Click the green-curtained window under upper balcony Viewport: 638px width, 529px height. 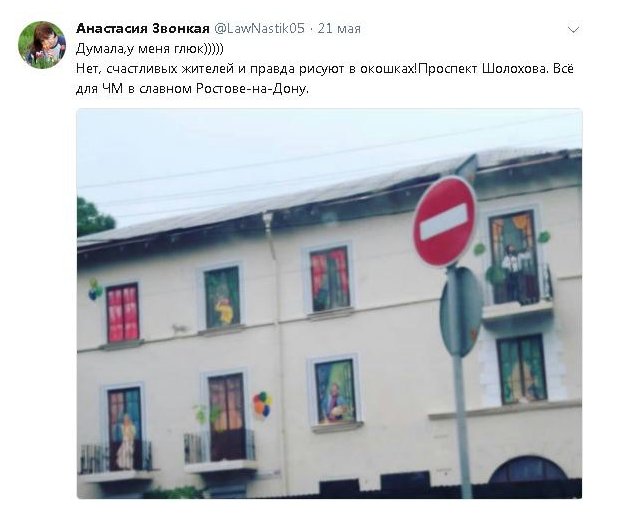(522, 369)
